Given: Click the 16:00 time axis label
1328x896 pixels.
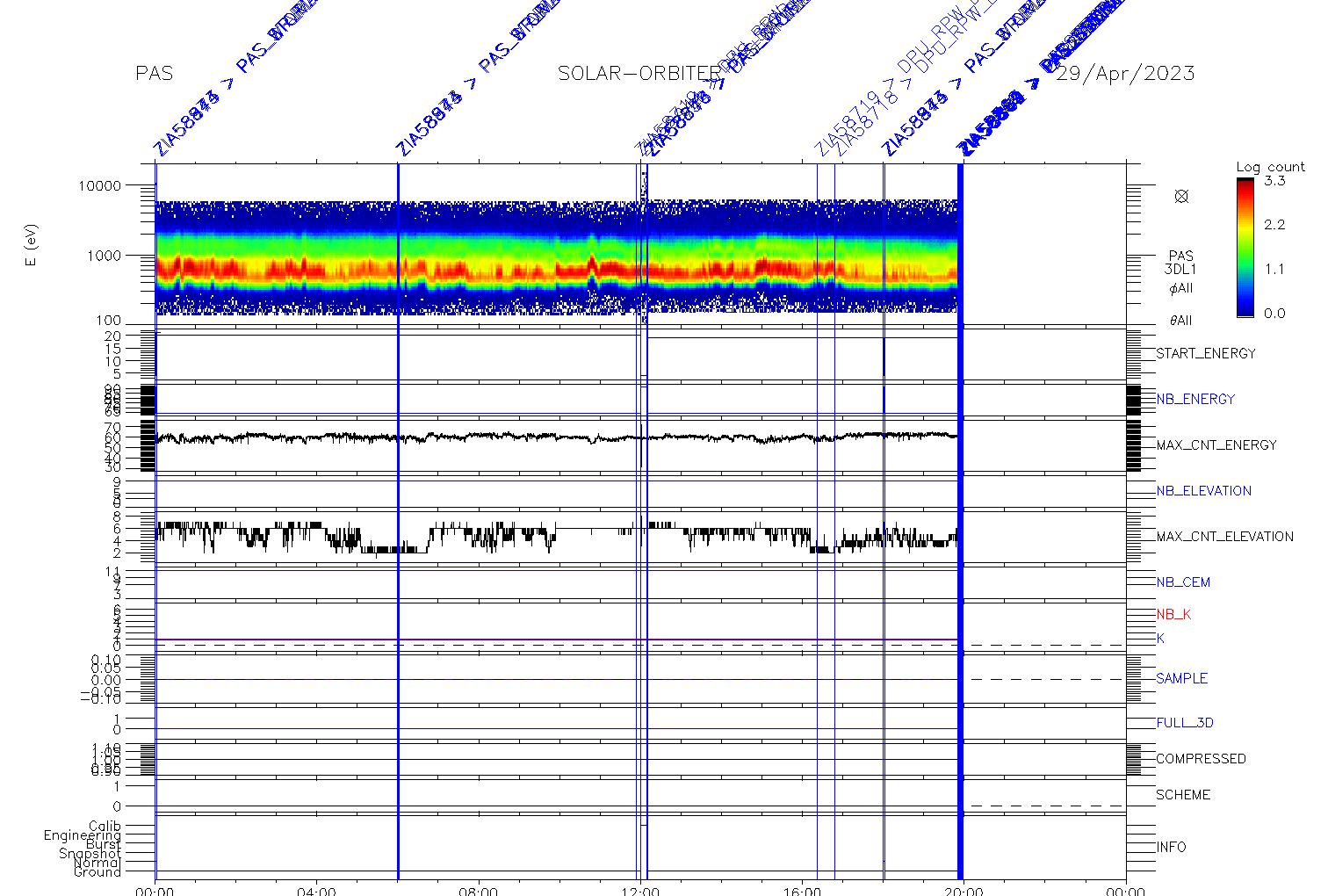Looking at the screenshot, I should [x=802, y=891].
